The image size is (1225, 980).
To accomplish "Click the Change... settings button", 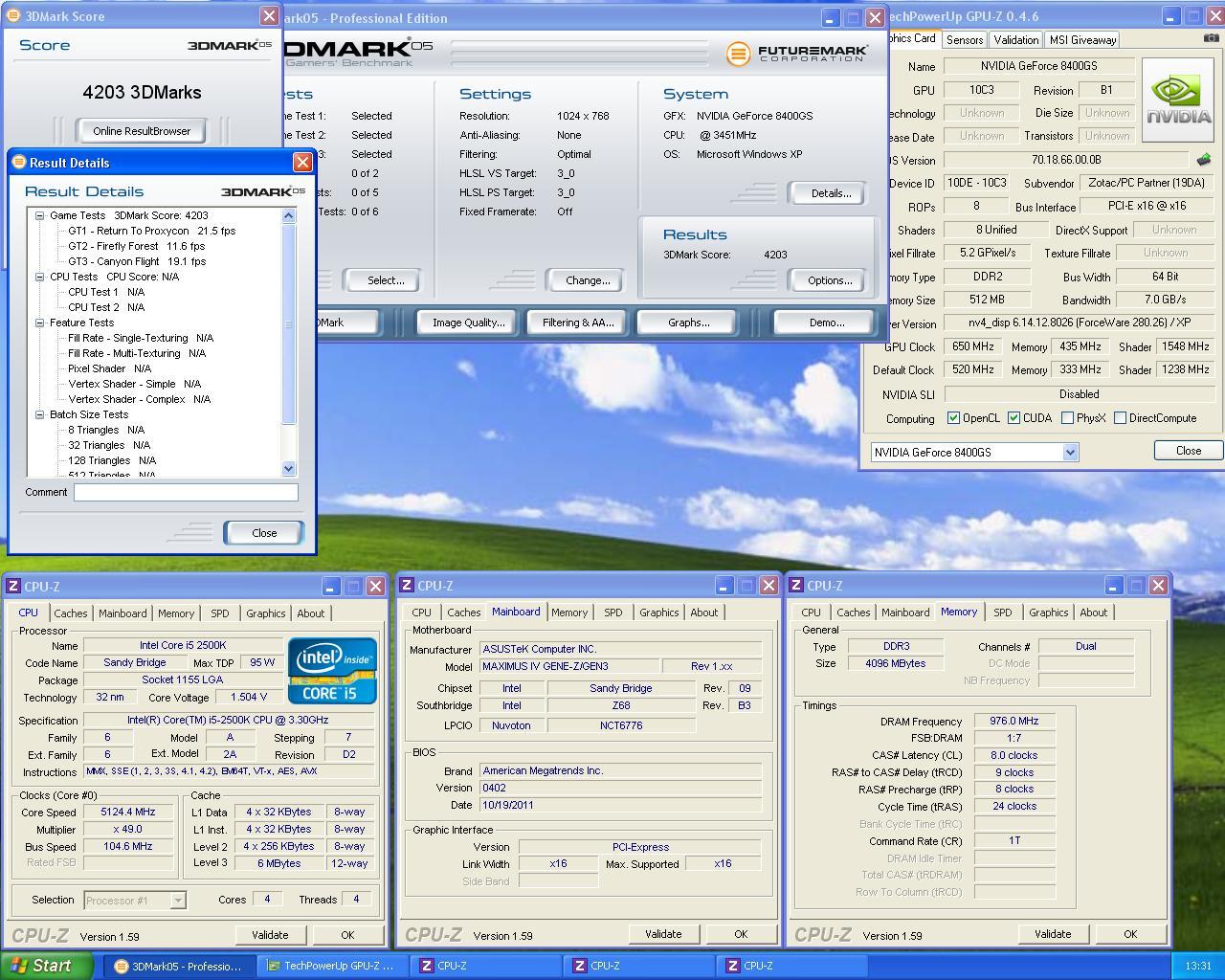I will click(588, 280).
